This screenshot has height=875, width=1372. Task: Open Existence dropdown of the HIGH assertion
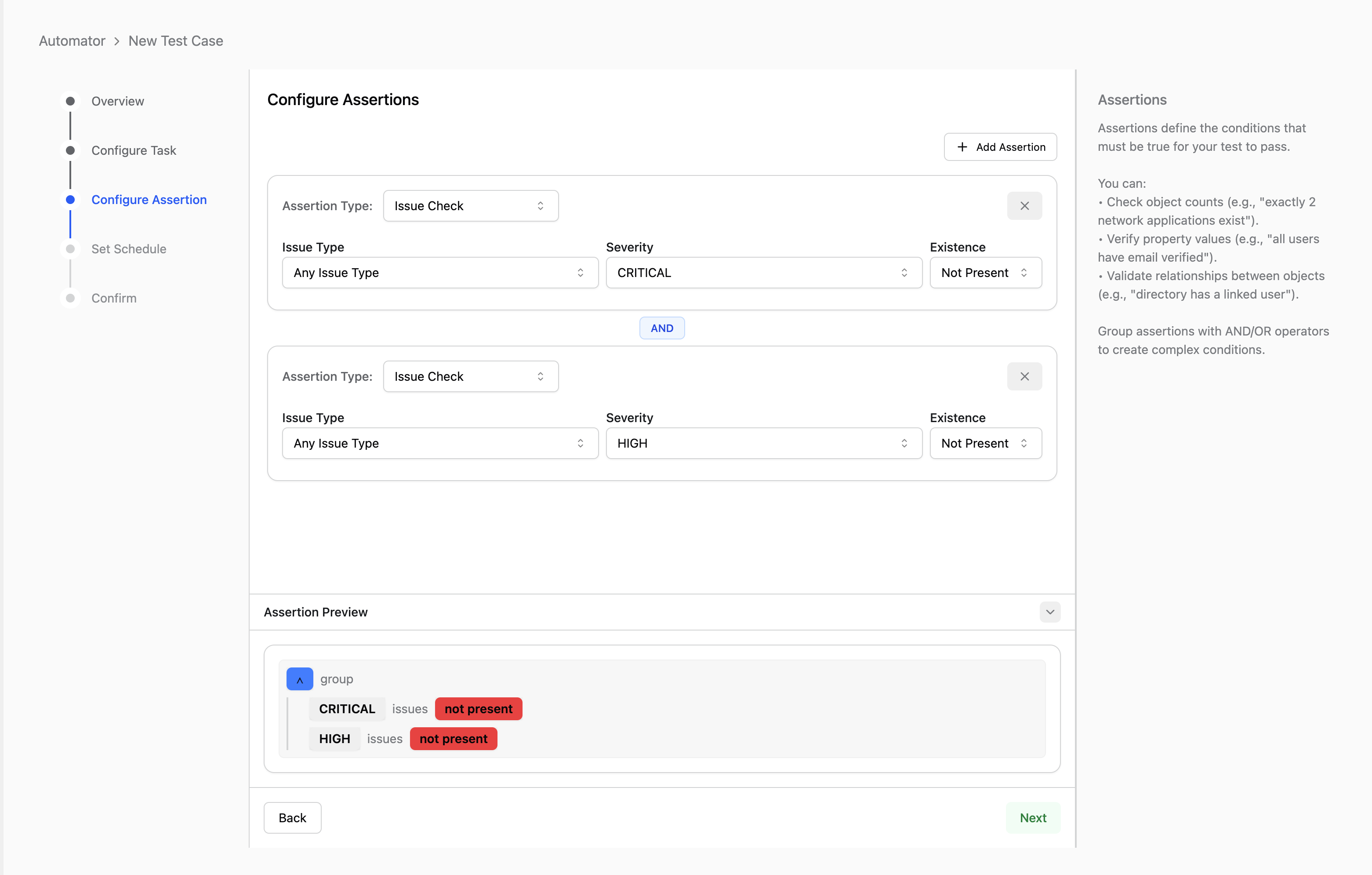click(x=985, y=443)
